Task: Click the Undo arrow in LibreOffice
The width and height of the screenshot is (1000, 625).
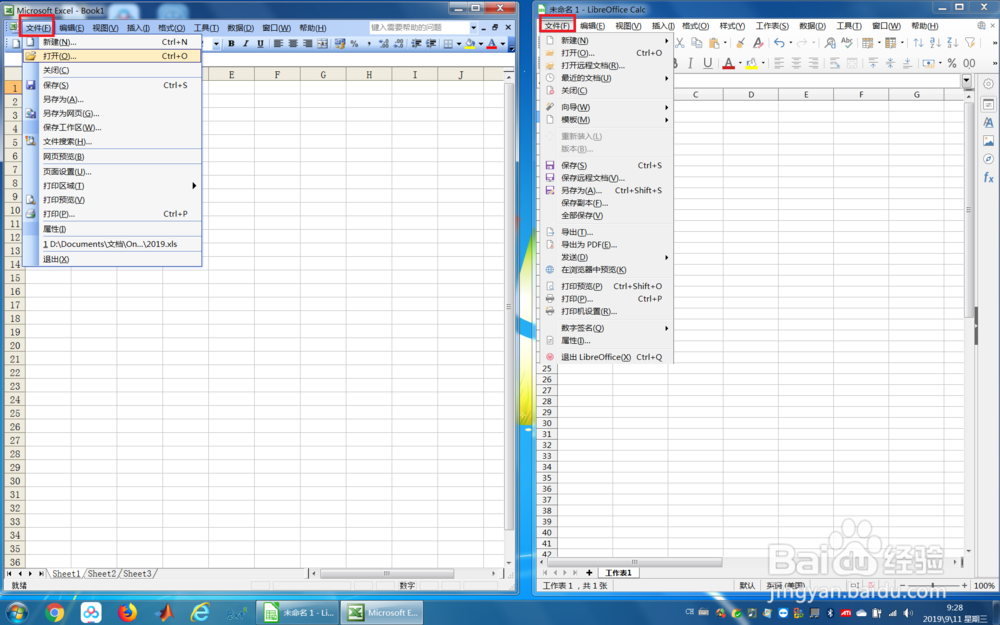Action: pos(779,43)
